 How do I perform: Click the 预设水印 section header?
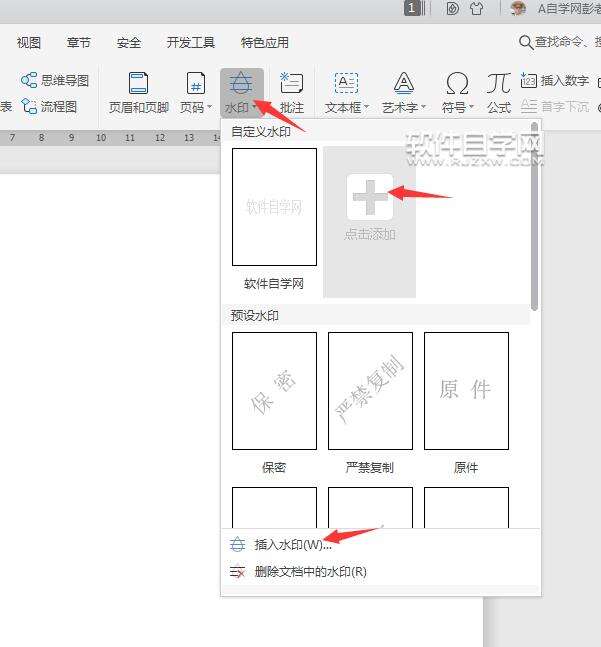pos(255,316)
